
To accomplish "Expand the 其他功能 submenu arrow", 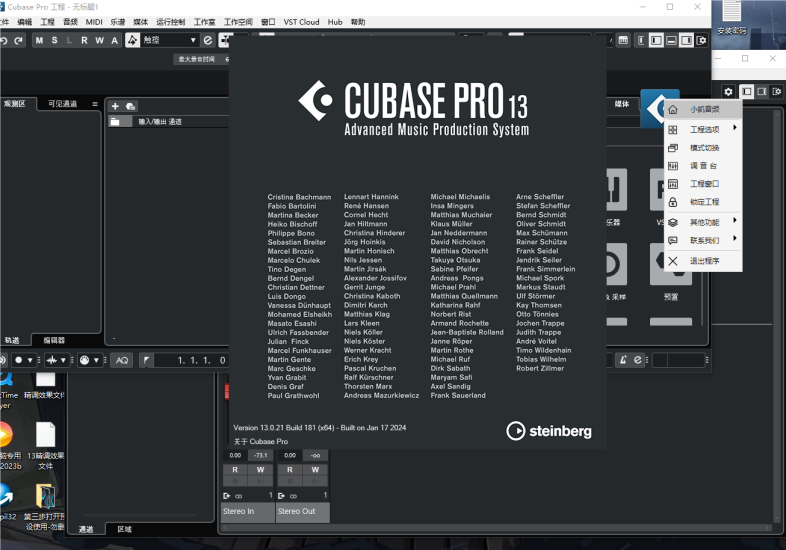I will coord(734,220).
